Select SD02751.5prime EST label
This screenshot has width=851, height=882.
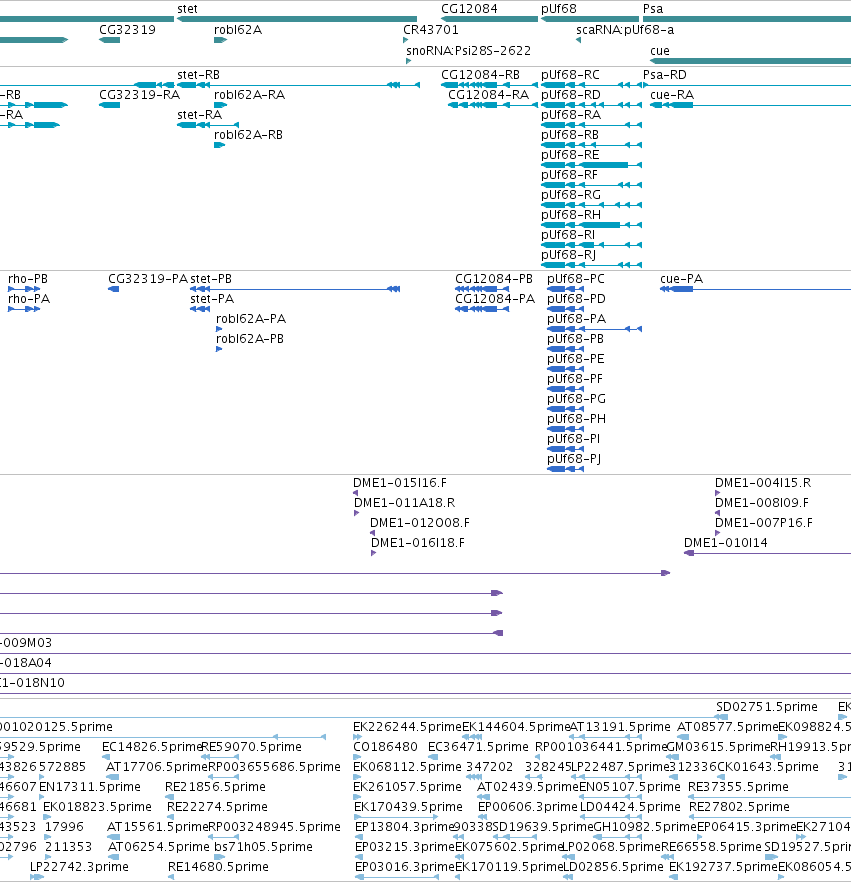(767, 706)
